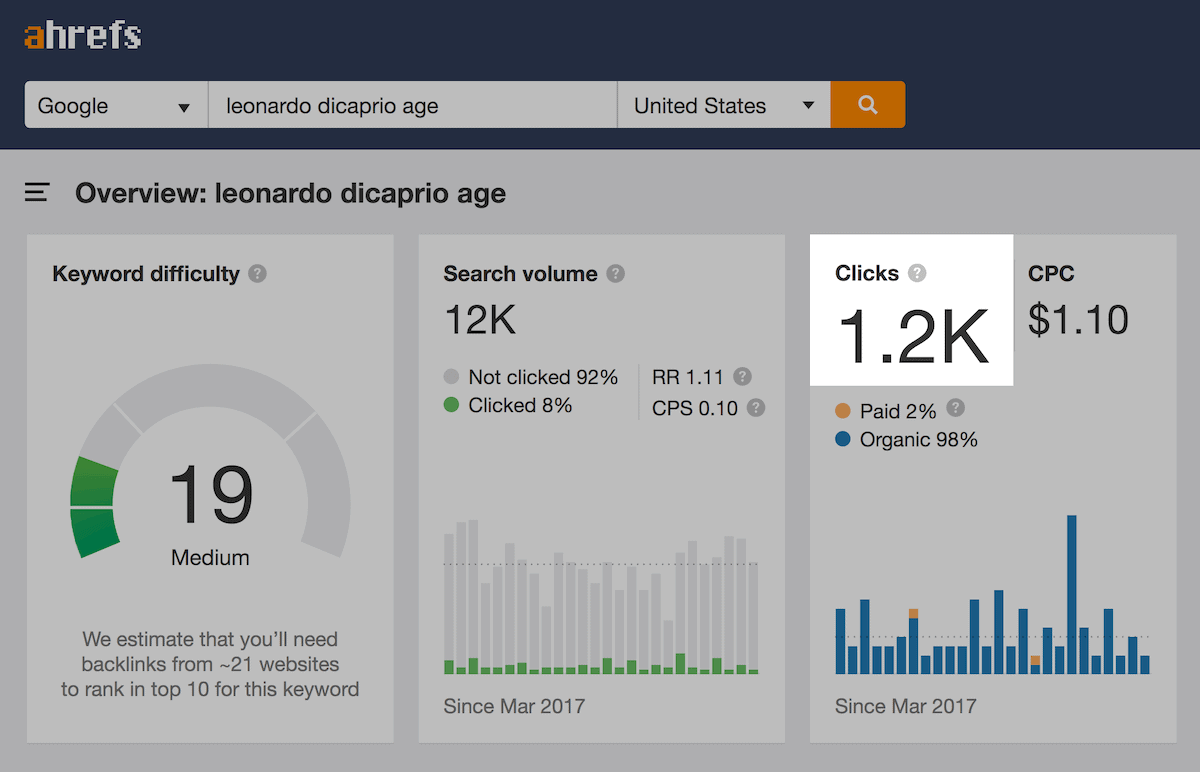1200x772 pixels.
Task: Click the 'Clicked 8%' label
Action: coord(521,405)
